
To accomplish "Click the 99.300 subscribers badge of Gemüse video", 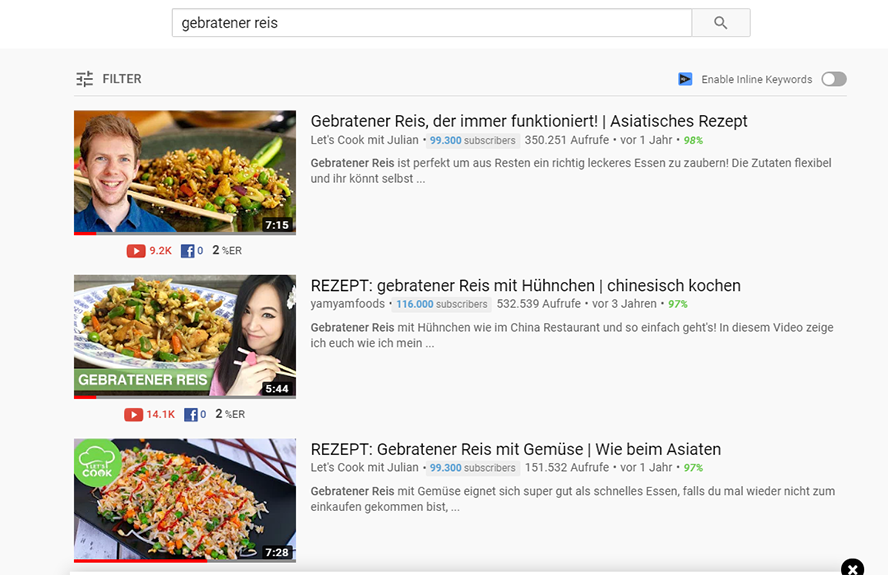I will (x=472, y=468).
